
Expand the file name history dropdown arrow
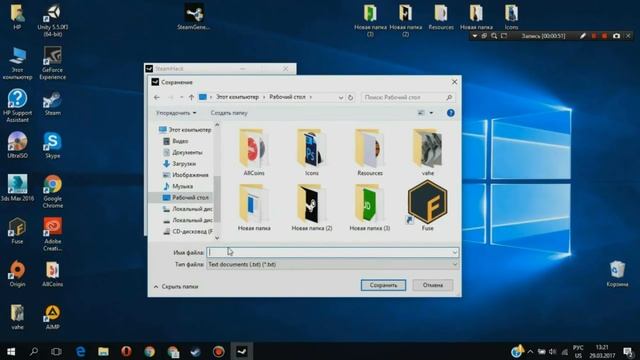point(455,253)
